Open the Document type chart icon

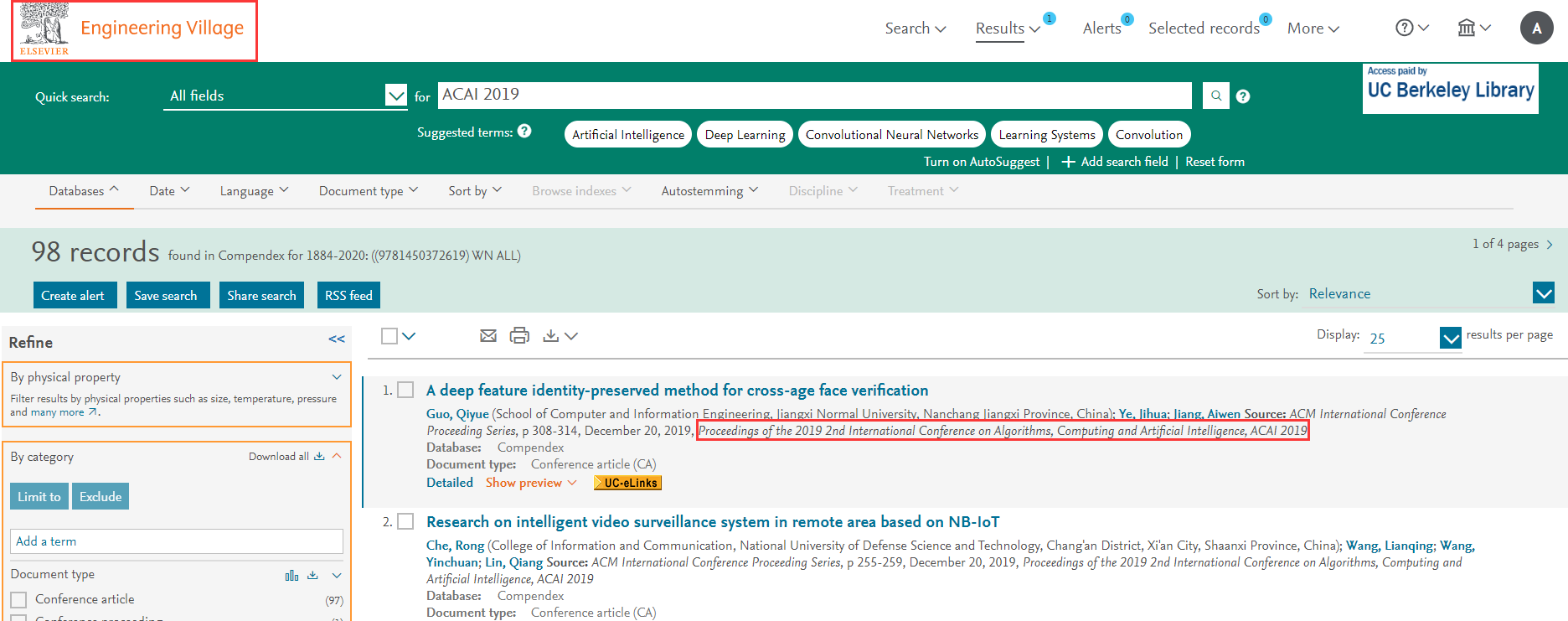[x=291, y=576]
